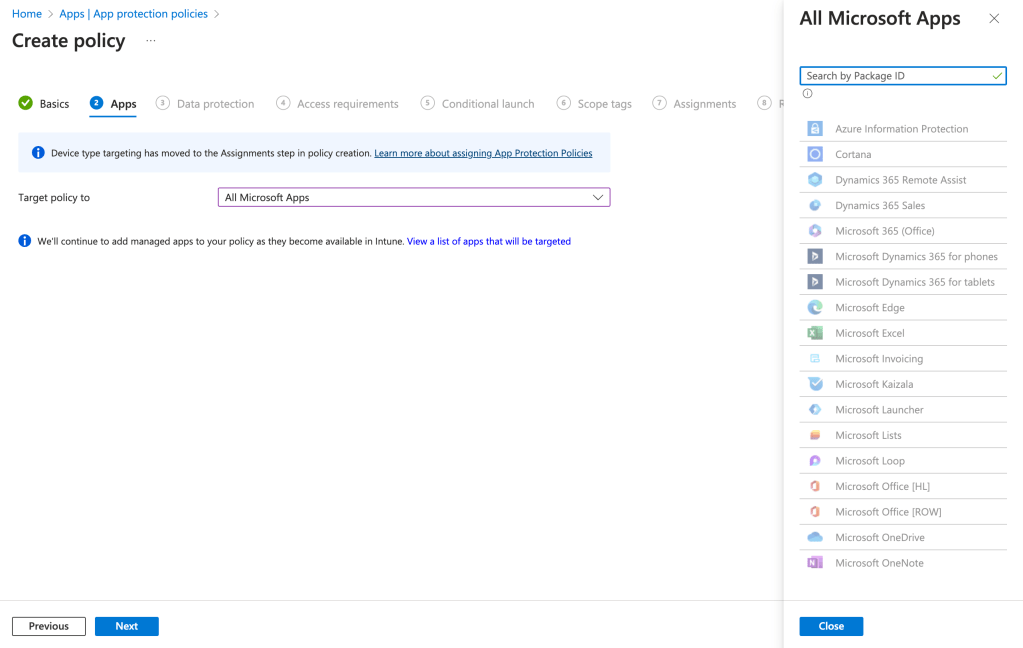Click the Microsoft Excel icon
Viewport: 1023px width, 648px height.
(x=815, y=333)
